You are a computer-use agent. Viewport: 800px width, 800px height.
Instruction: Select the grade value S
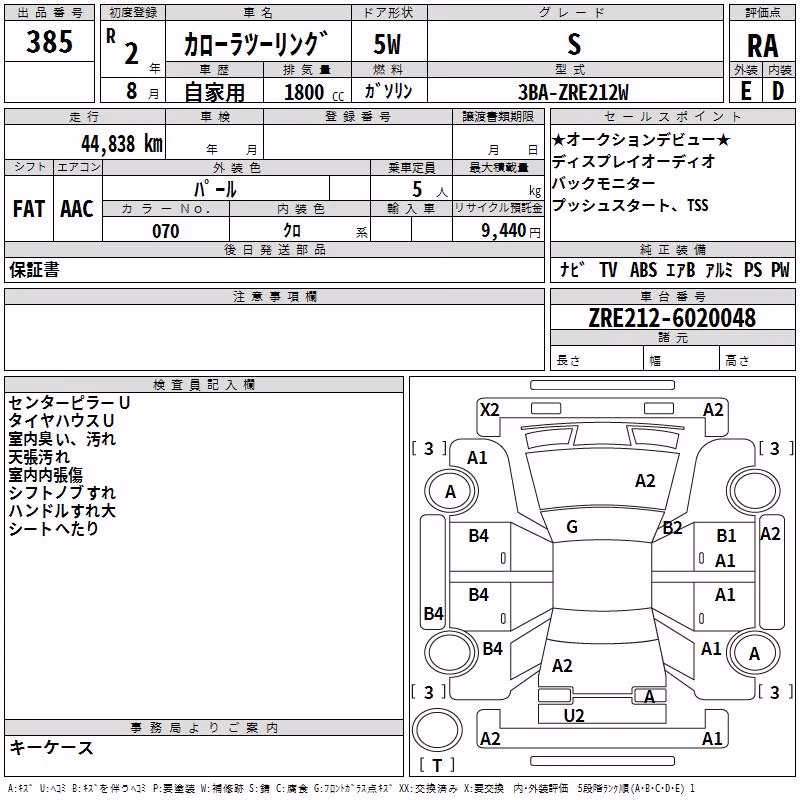tap(574, 44)
